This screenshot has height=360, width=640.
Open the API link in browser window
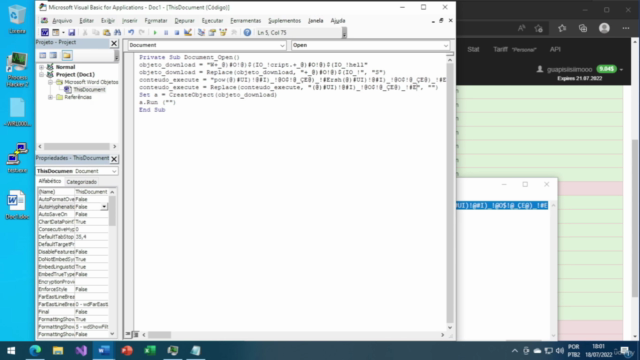555,49
